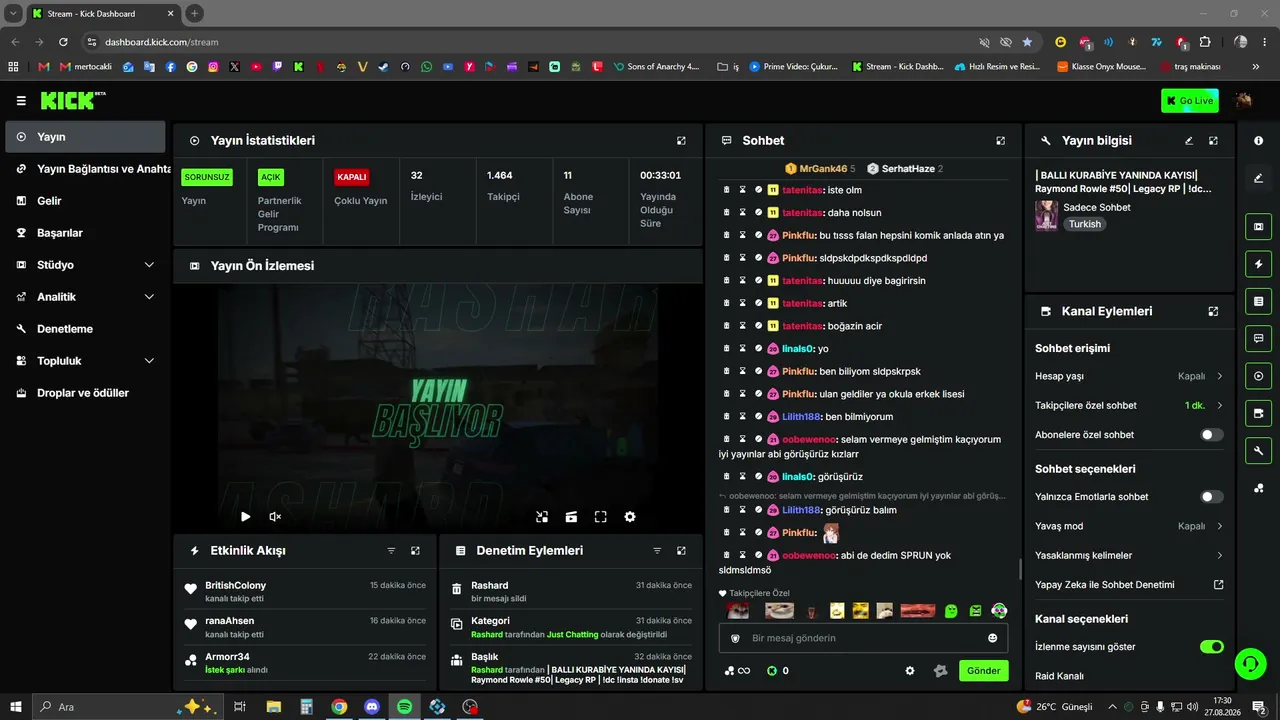1280x720 pixels.
Task: Expand the Stüdyo sidebar section
Action: point(85,265)
